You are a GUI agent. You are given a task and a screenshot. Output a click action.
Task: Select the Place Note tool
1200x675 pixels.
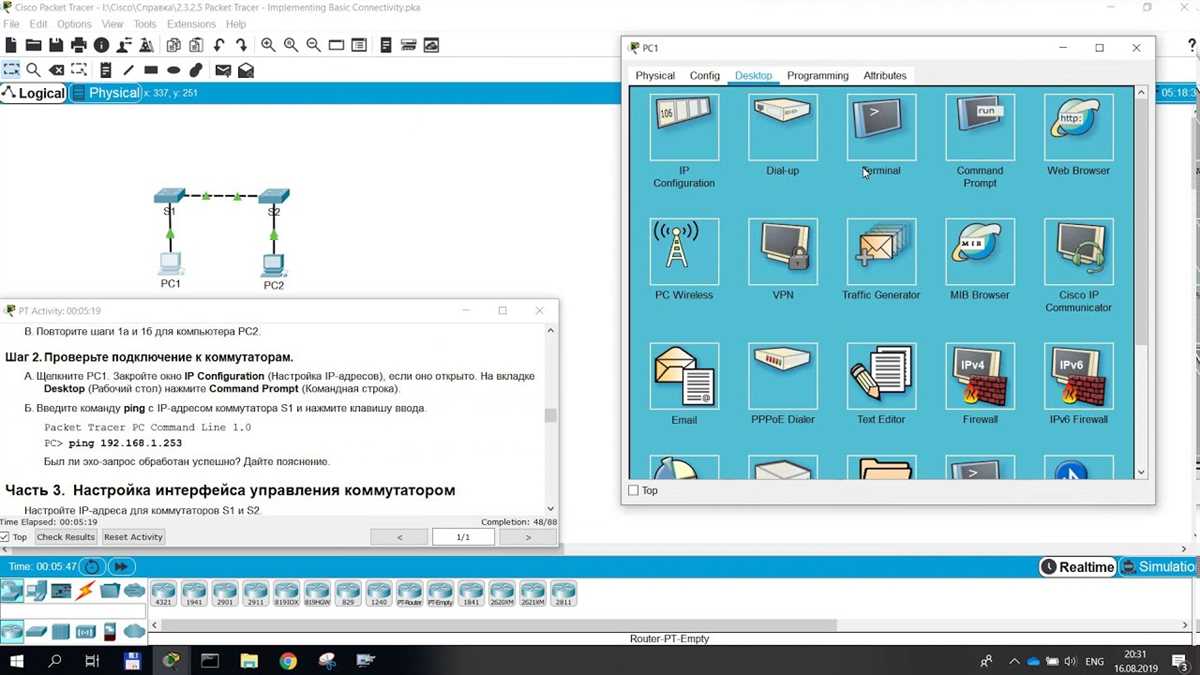coord(105,70)
